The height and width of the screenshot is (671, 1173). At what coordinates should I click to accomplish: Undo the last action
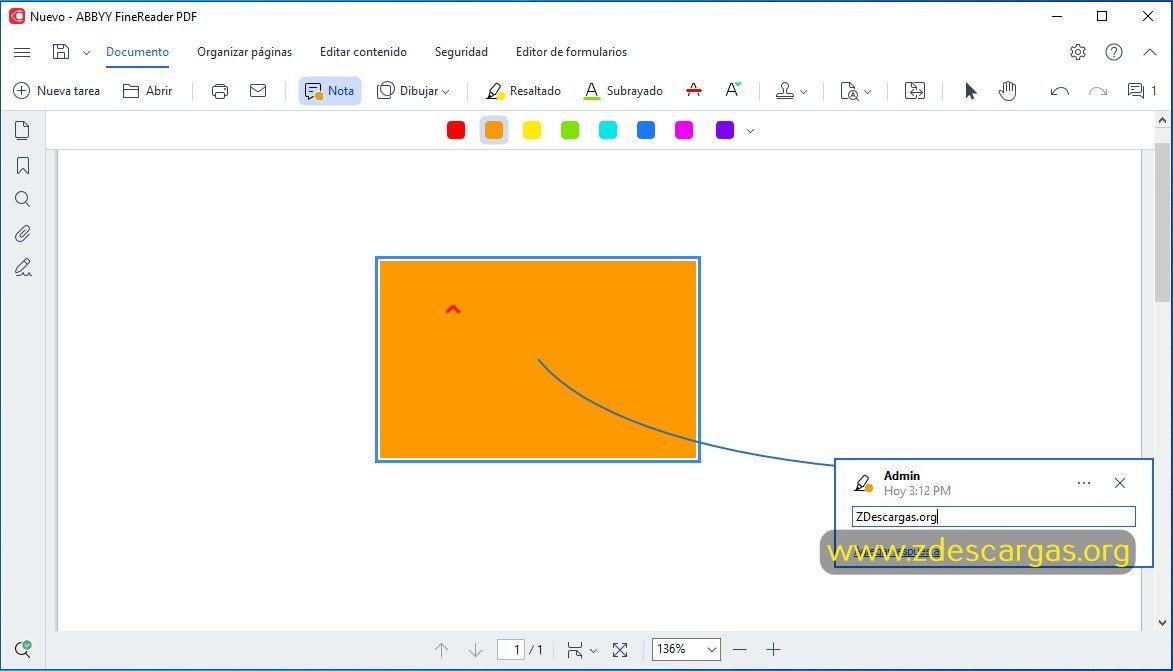pyautogui.click(x=1059, y=91)
